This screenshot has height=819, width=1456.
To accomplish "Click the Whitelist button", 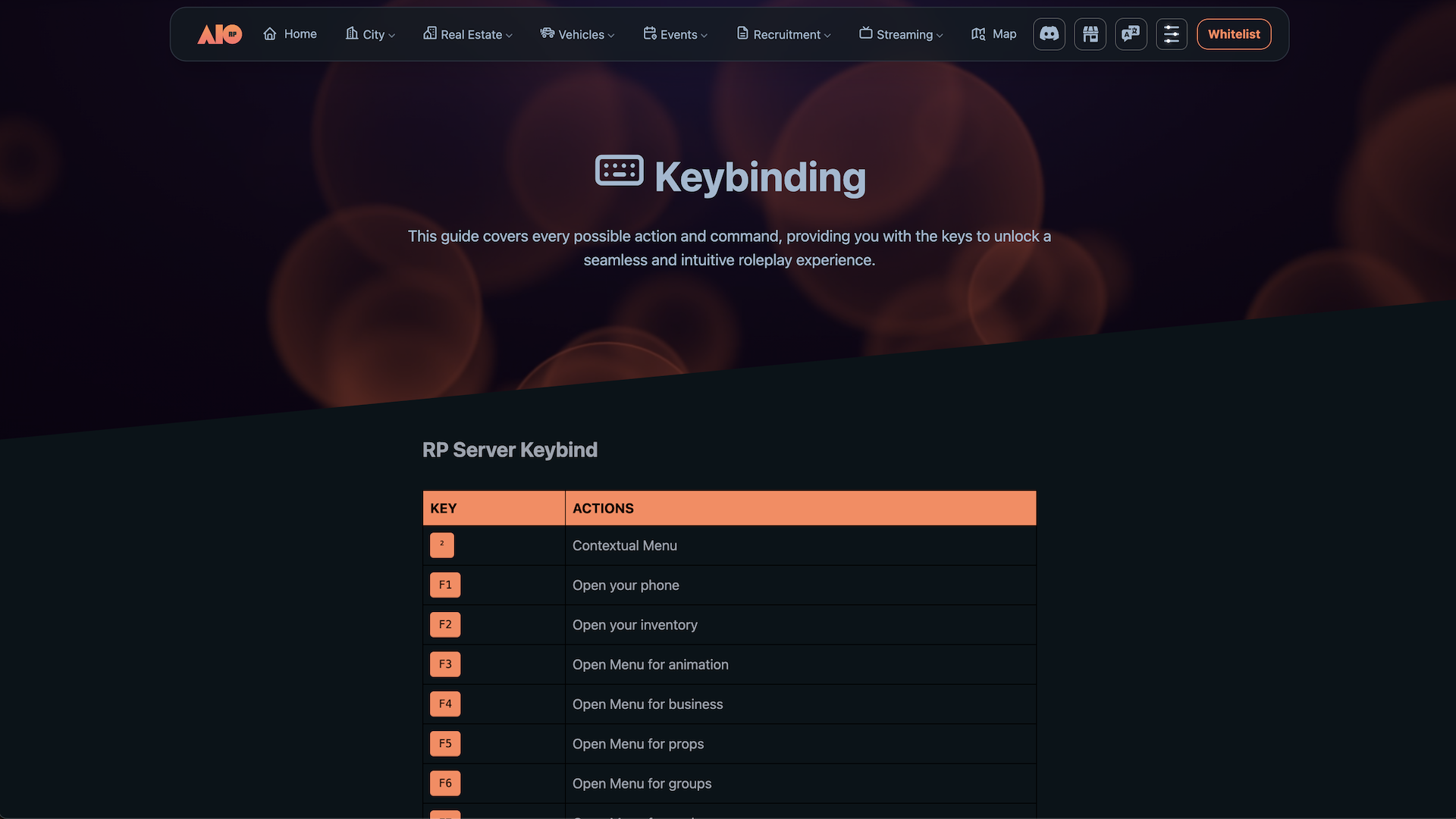I will pyautogui.click(x=1234, y=34).
